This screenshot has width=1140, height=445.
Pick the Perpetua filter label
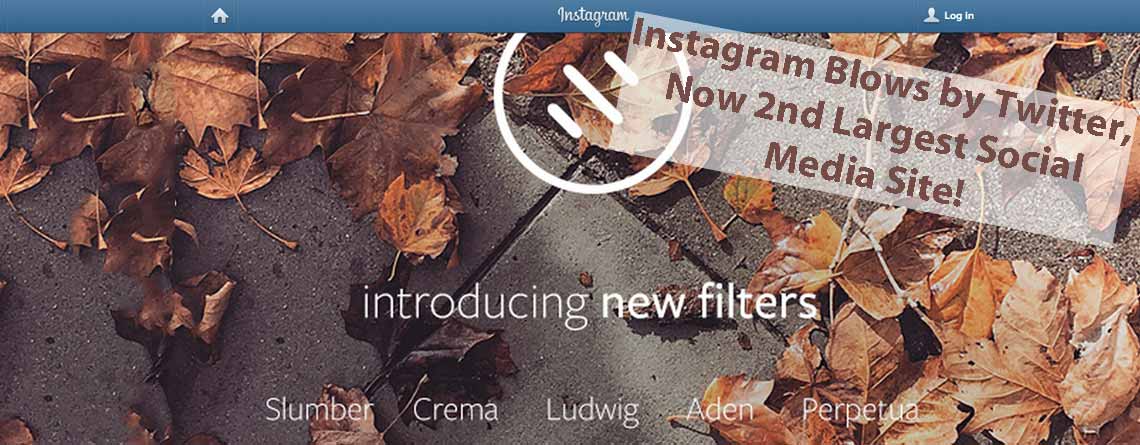859,412
